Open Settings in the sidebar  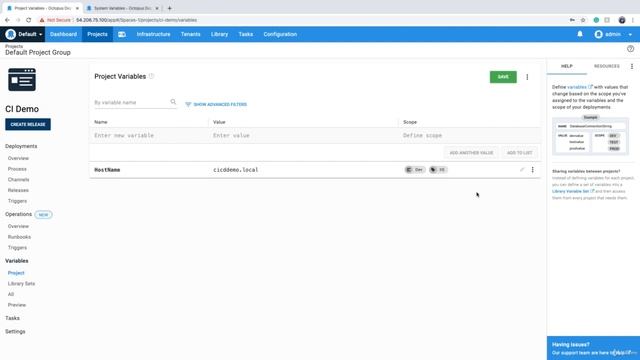tap(15, 331)
